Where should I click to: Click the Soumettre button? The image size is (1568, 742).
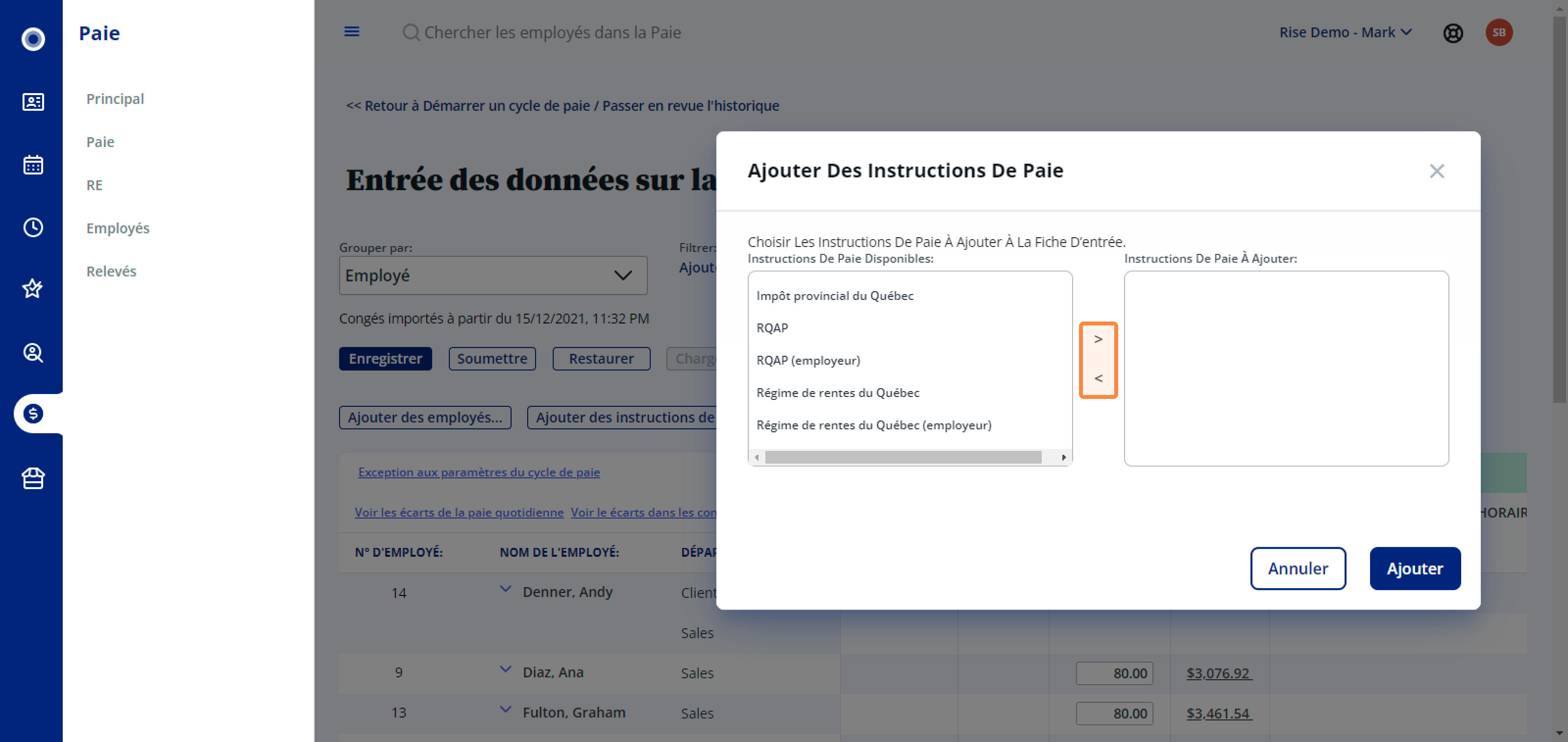(x=492, y=359)
